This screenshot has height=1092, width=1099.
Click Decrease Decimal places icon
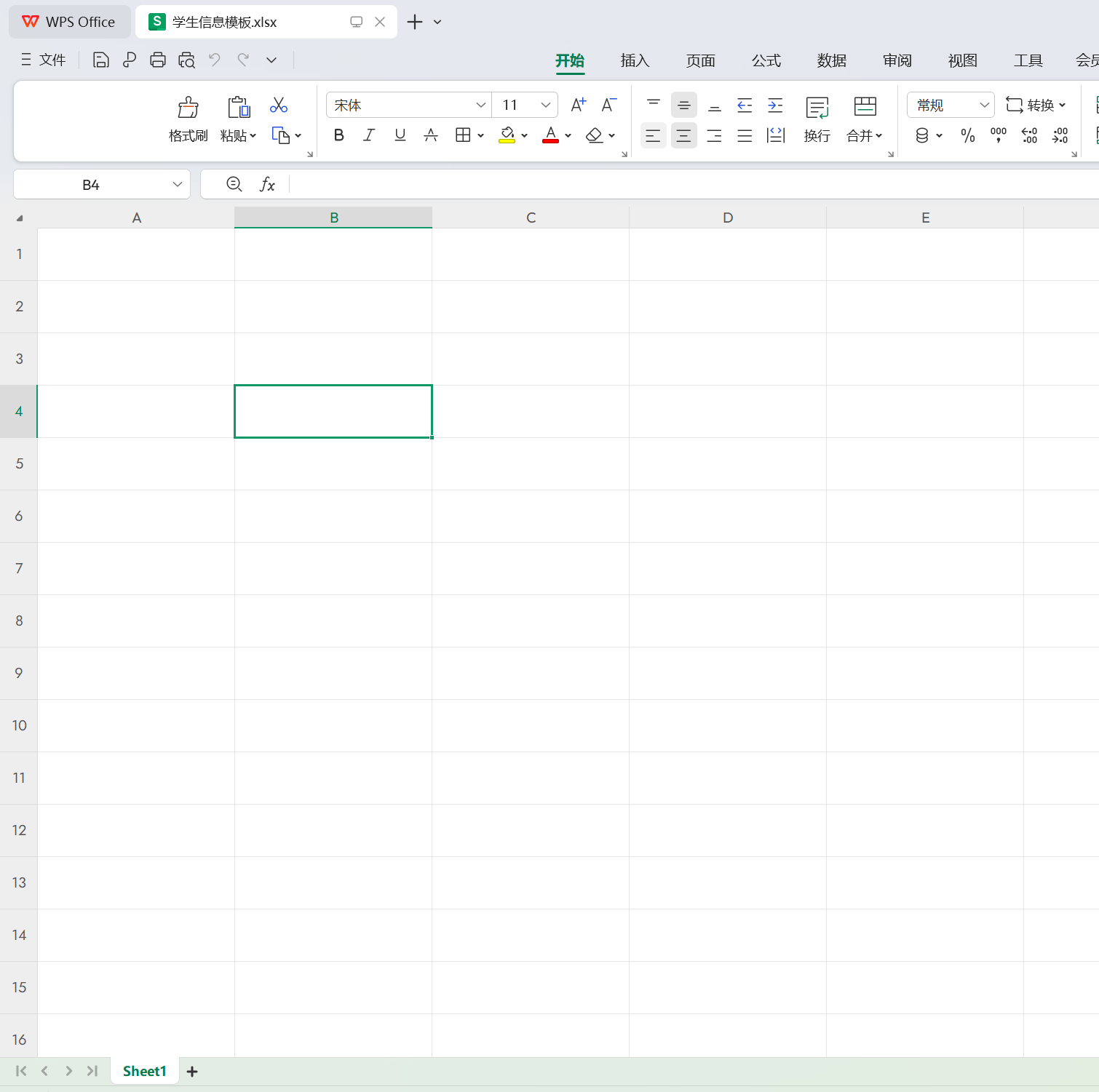[x=1060, y=135]
